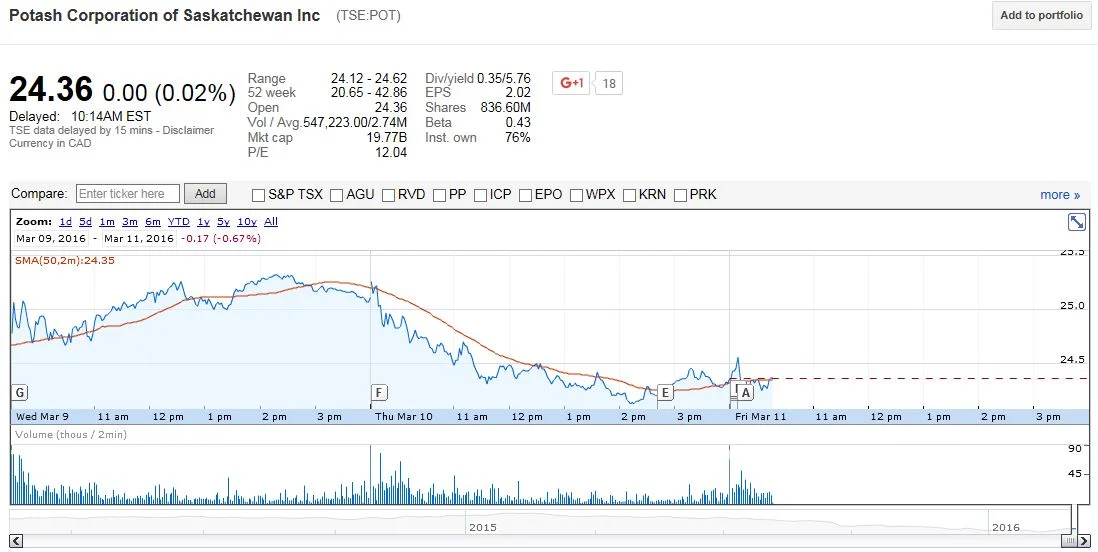The width and height of the screenshot is (1098, 552).
Task: Open news flag F on chart
Action: click(x=379, y=392)
